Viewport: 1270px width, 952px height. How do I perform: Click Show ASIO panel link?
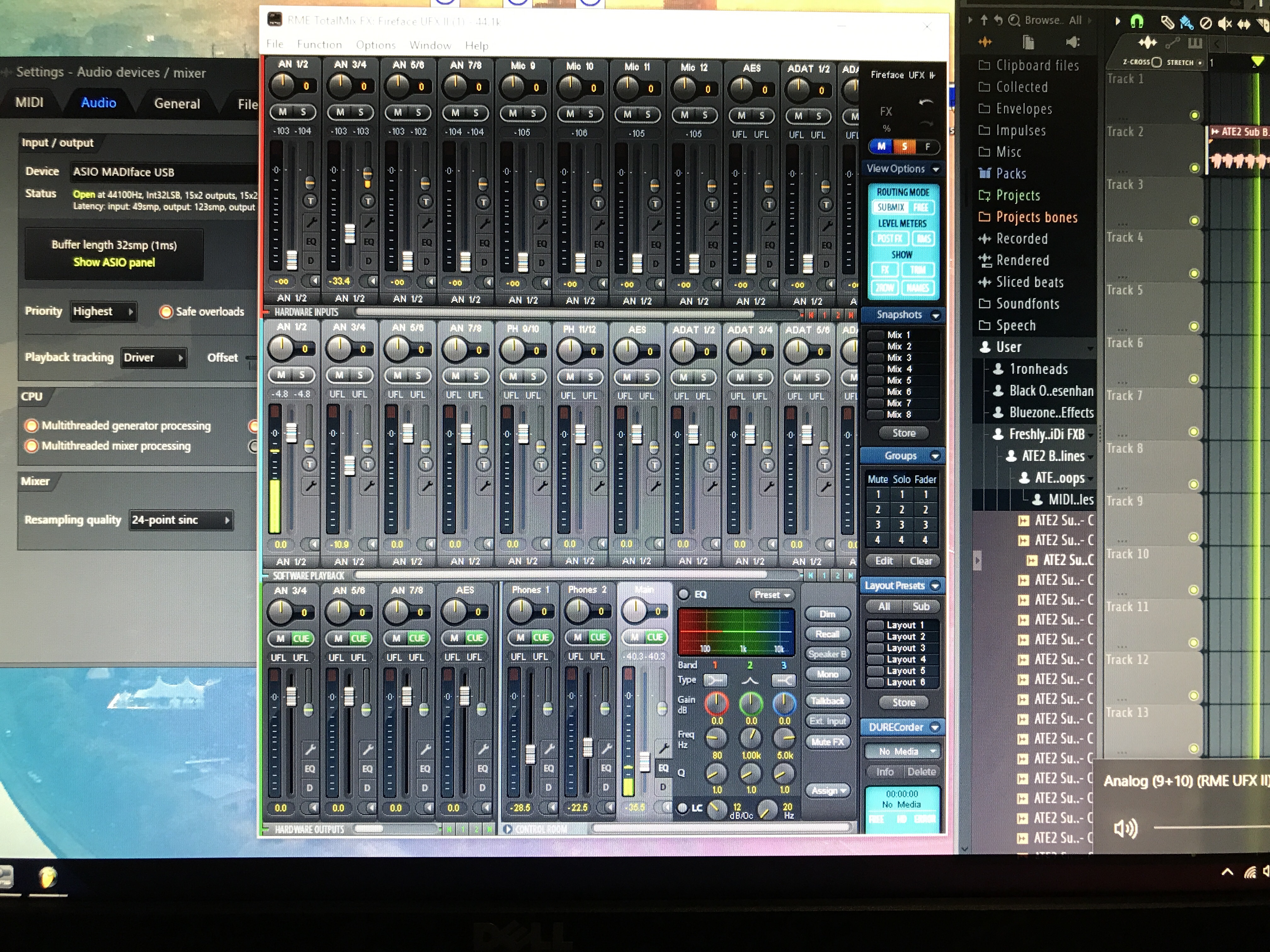pyautogui.click(x=114, y=262)
